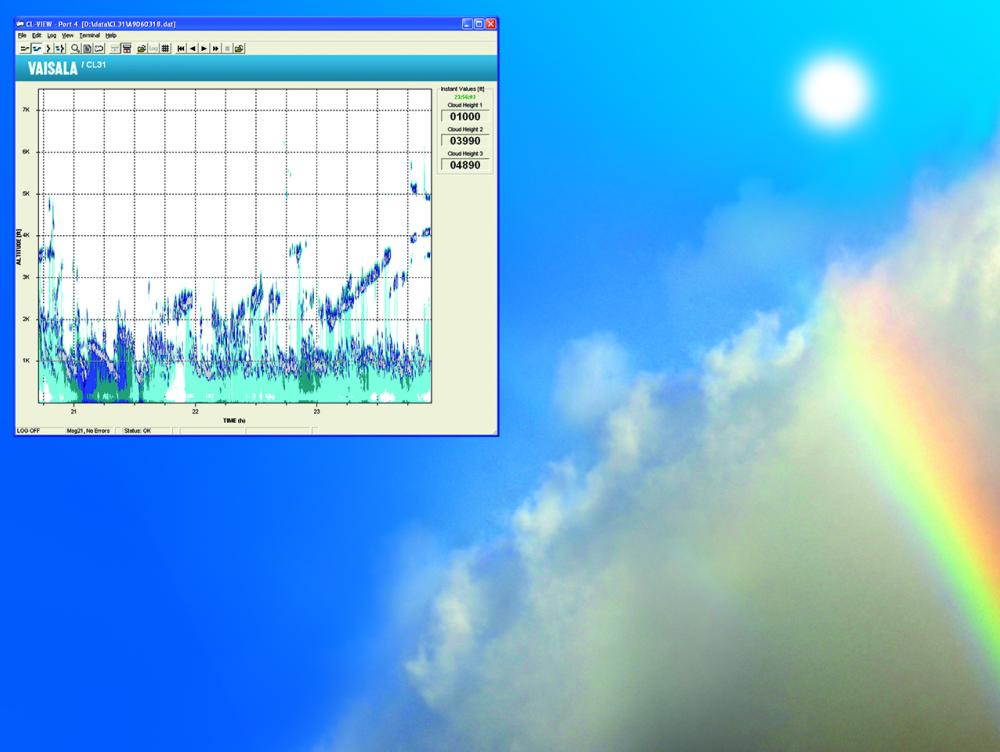Click the red-and-white printer-like toolbar icon

(127, 48)
